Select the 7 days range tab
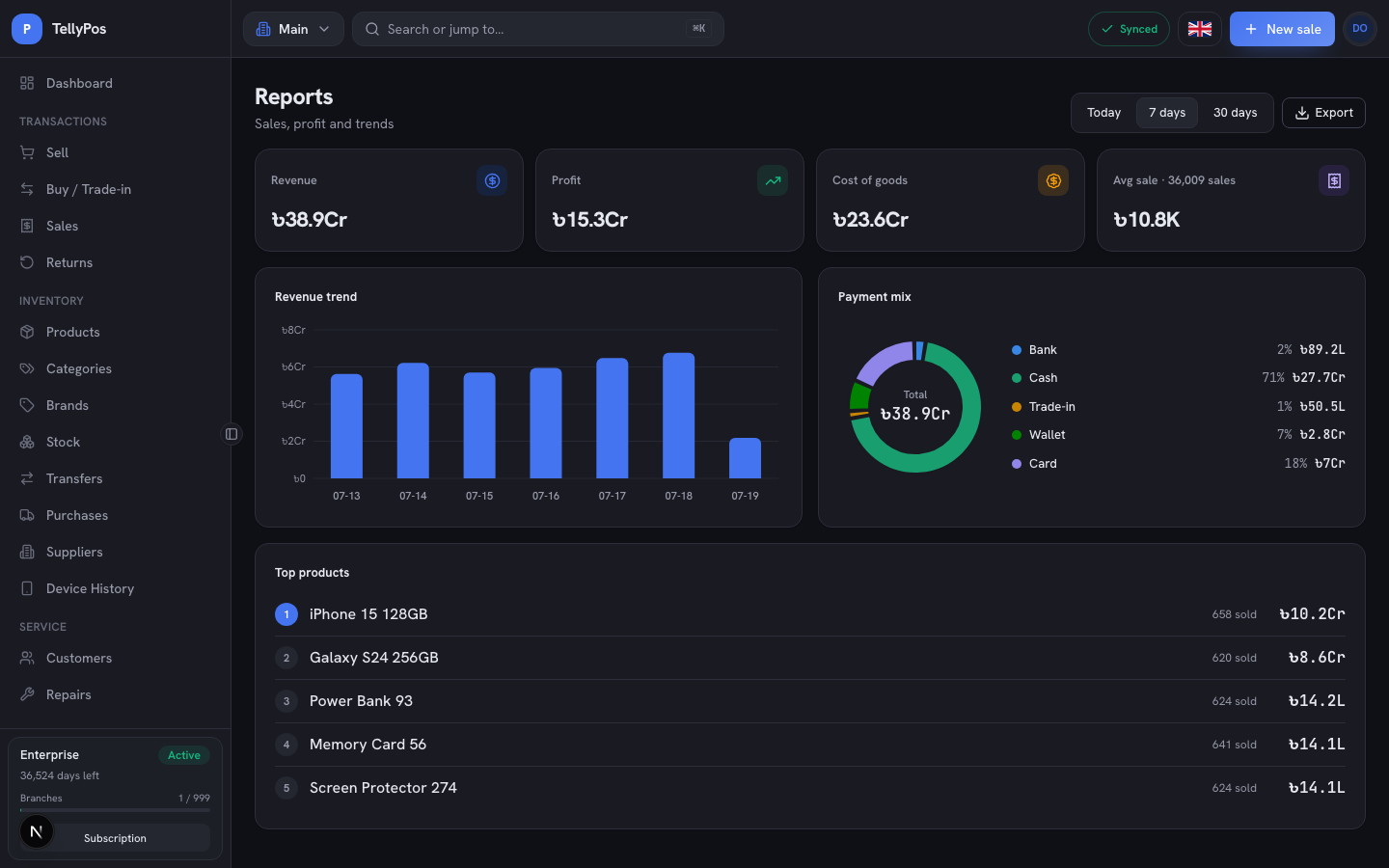Image resolution: width=1389 pixels, height=868 pixels. pos(1167,113)
